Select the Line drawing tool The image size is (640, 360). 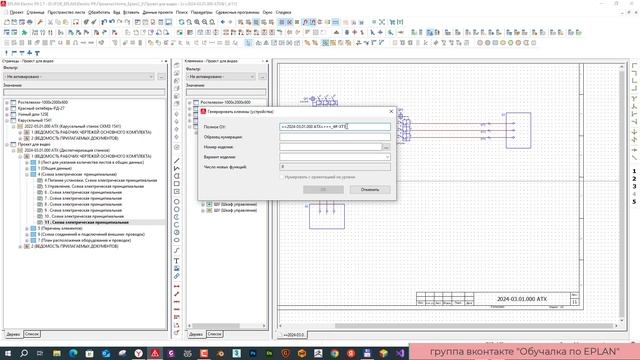[176, 160]
